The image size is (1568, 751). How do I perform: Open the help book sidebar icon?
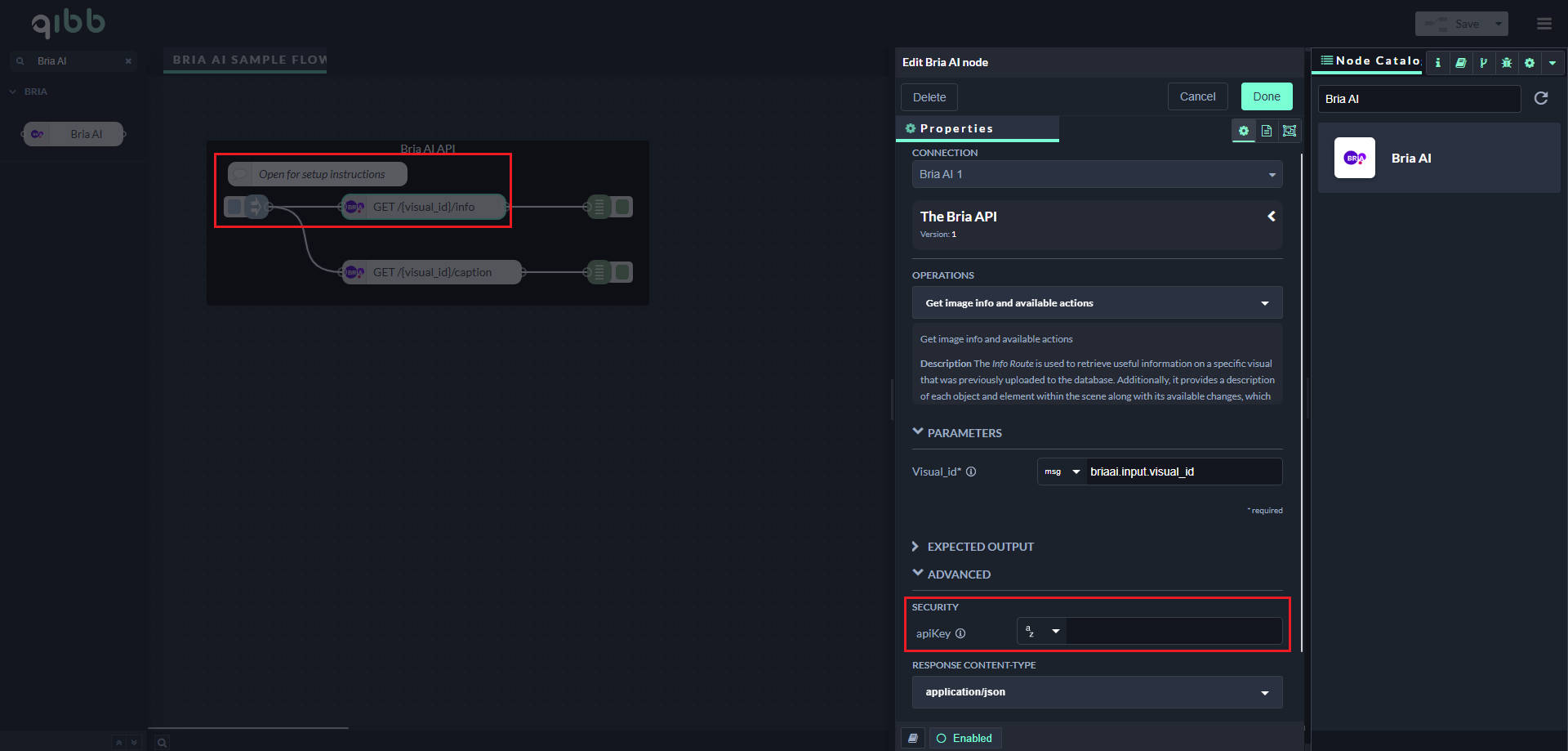point(1460,63)
